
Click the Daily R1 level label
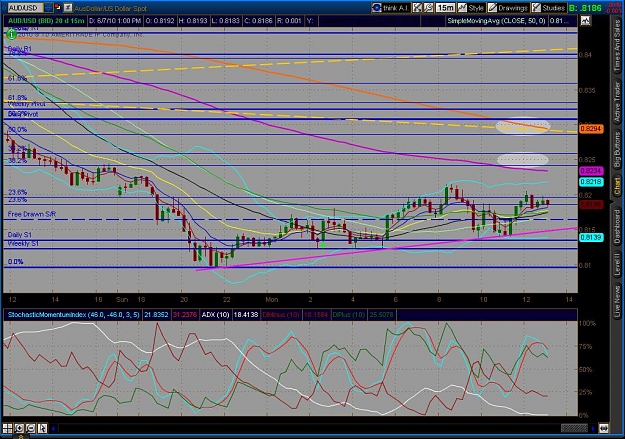[x=20, y=49]
